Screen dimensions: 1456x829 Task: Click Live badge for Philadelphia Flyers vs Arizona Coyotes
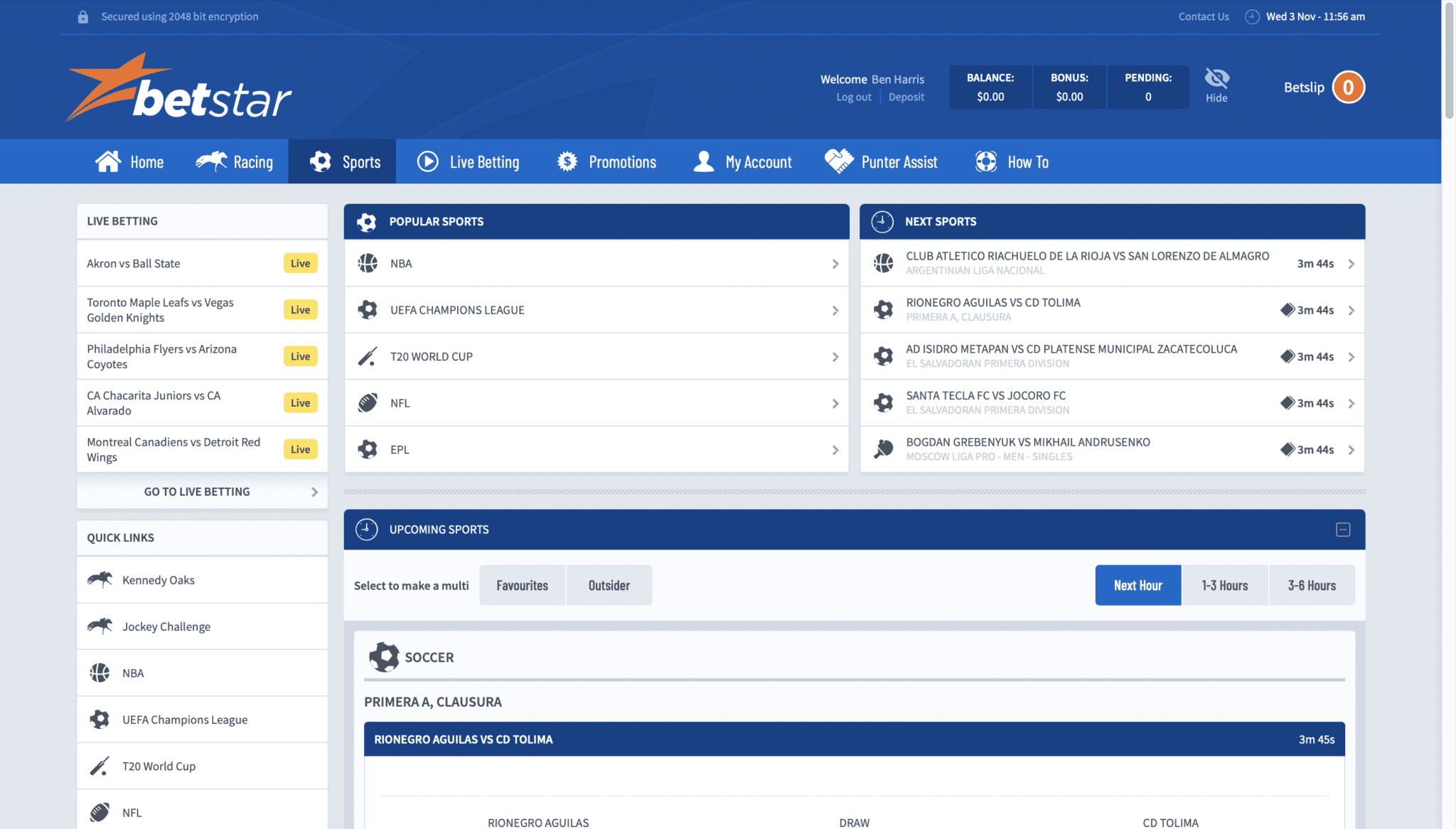tap(300, 356)
